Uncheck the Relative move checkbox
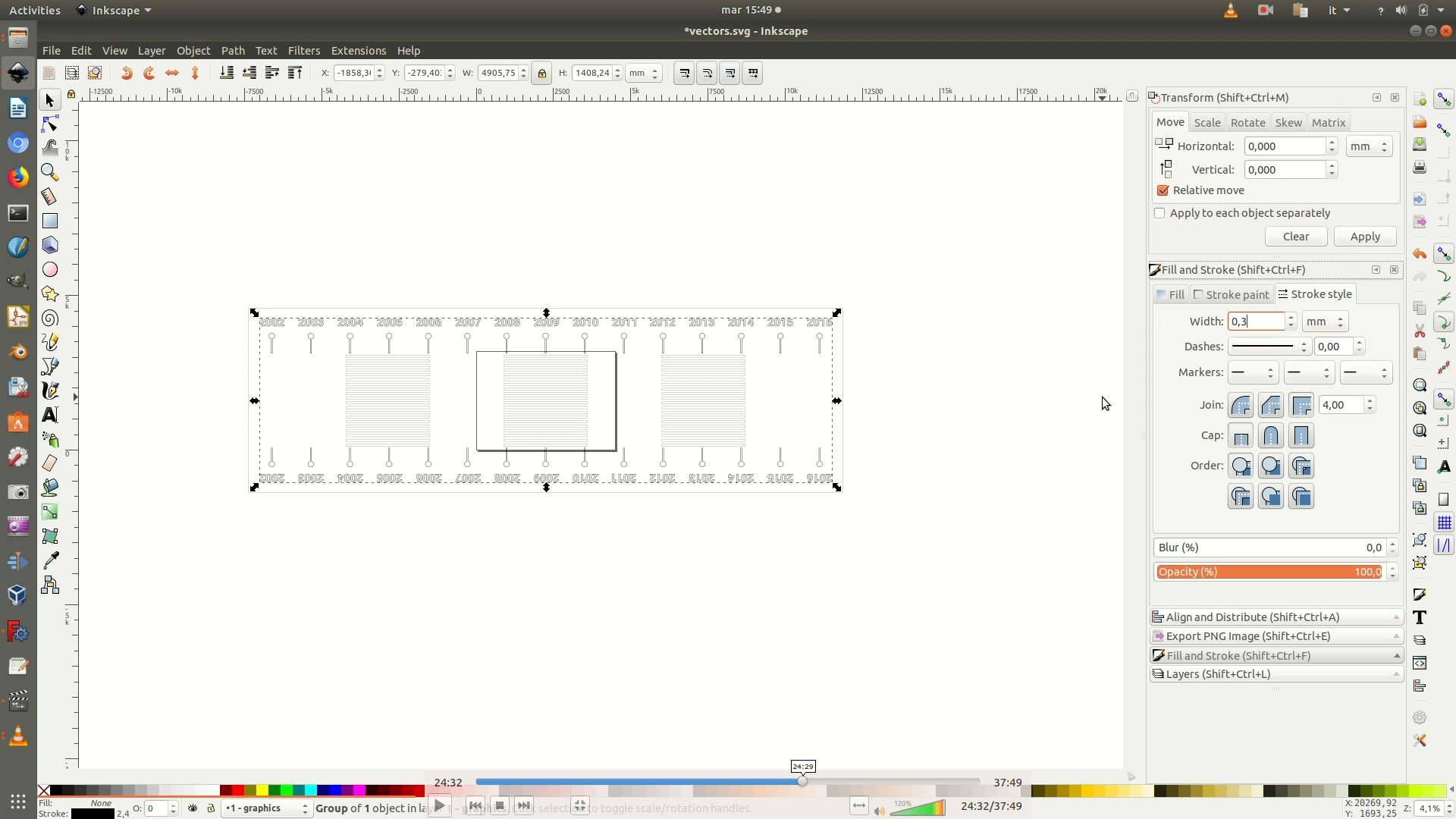Image resolution: width=1456 pixels, height=819 pixels. (1163, 190)
